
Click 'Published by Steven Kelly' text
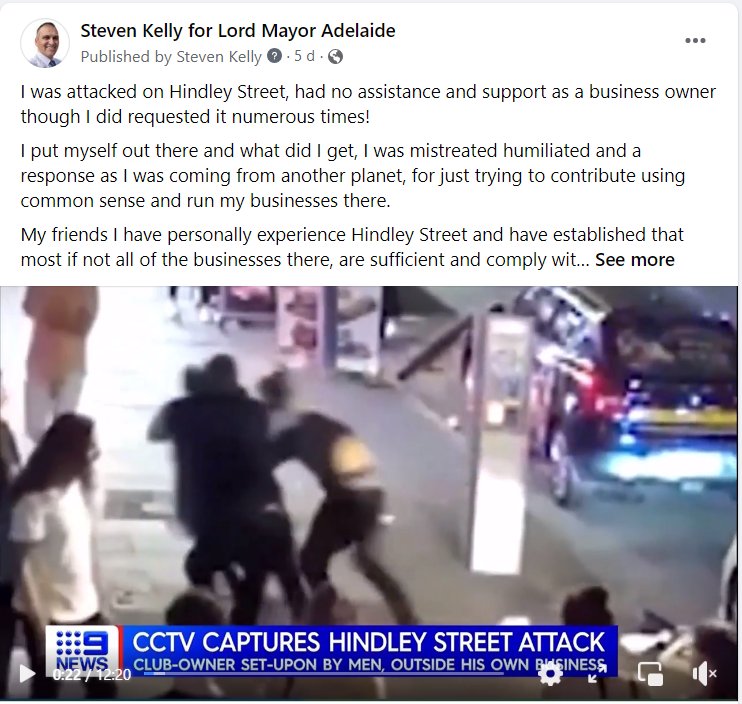tap(171, 57)
